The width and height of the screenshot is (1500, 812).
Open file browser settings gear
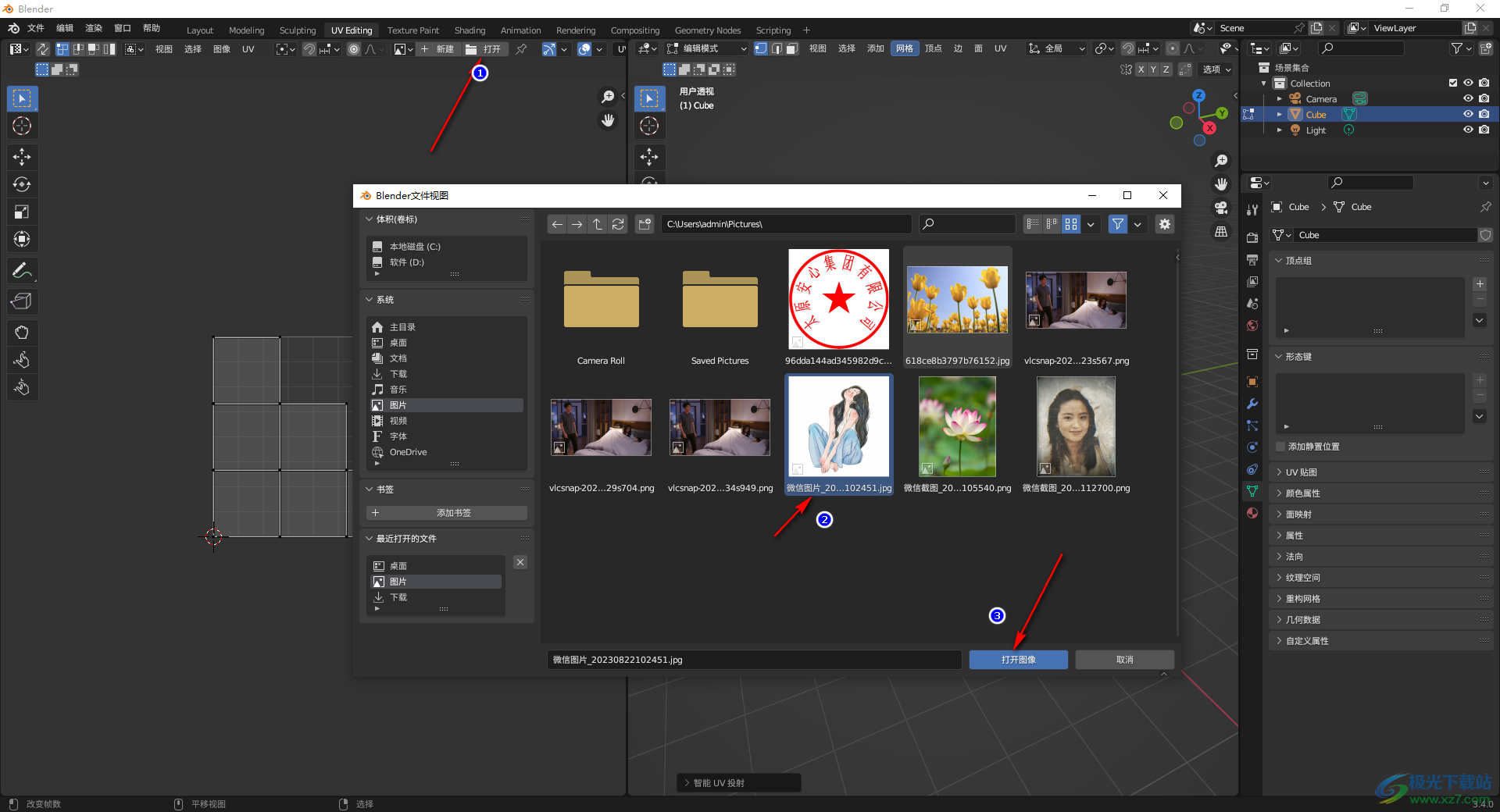(x=1164, y=224)
